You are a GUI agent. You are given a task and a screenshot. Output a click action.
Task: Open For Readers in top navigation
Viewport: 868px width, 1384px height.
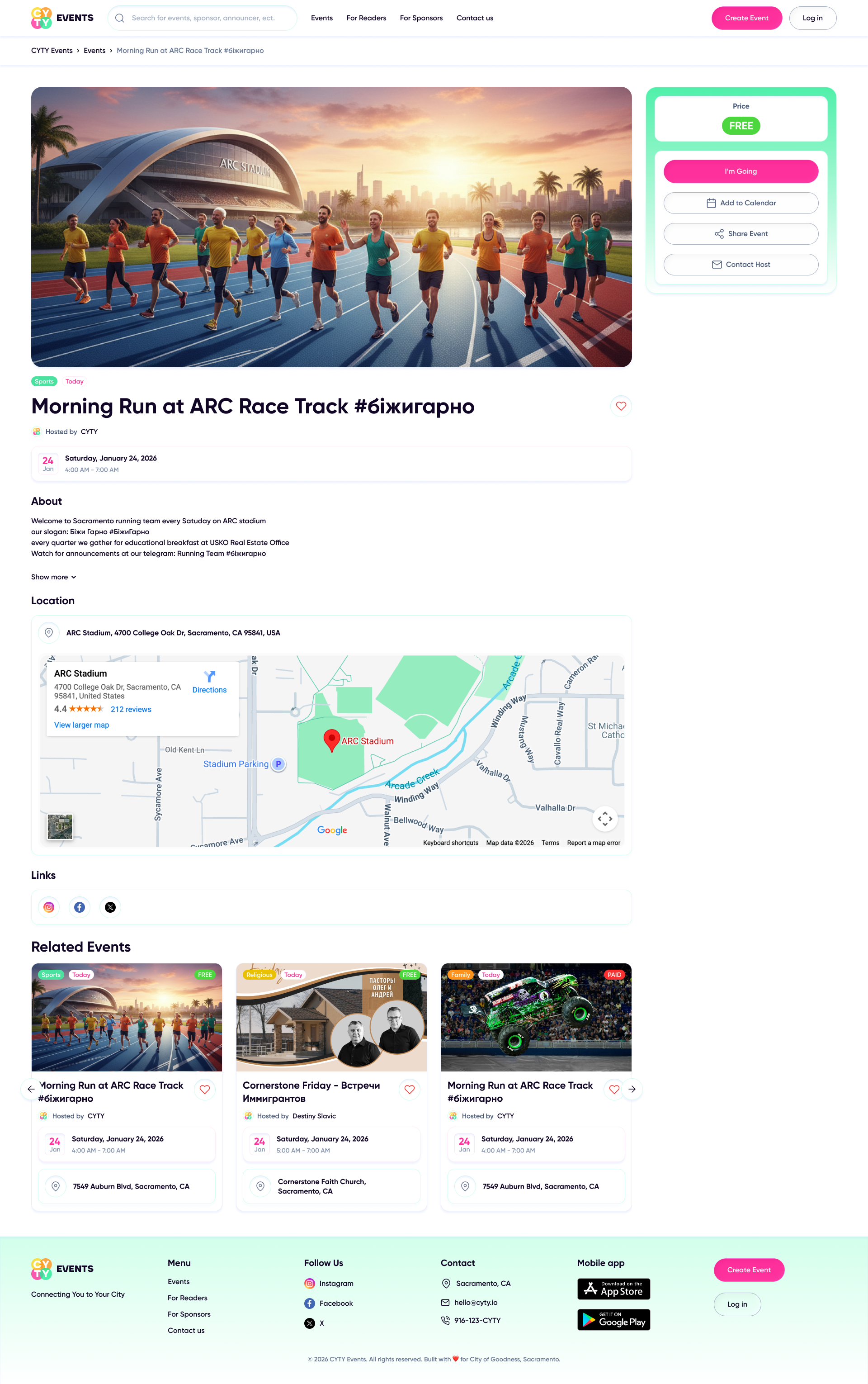click(366, 18)
